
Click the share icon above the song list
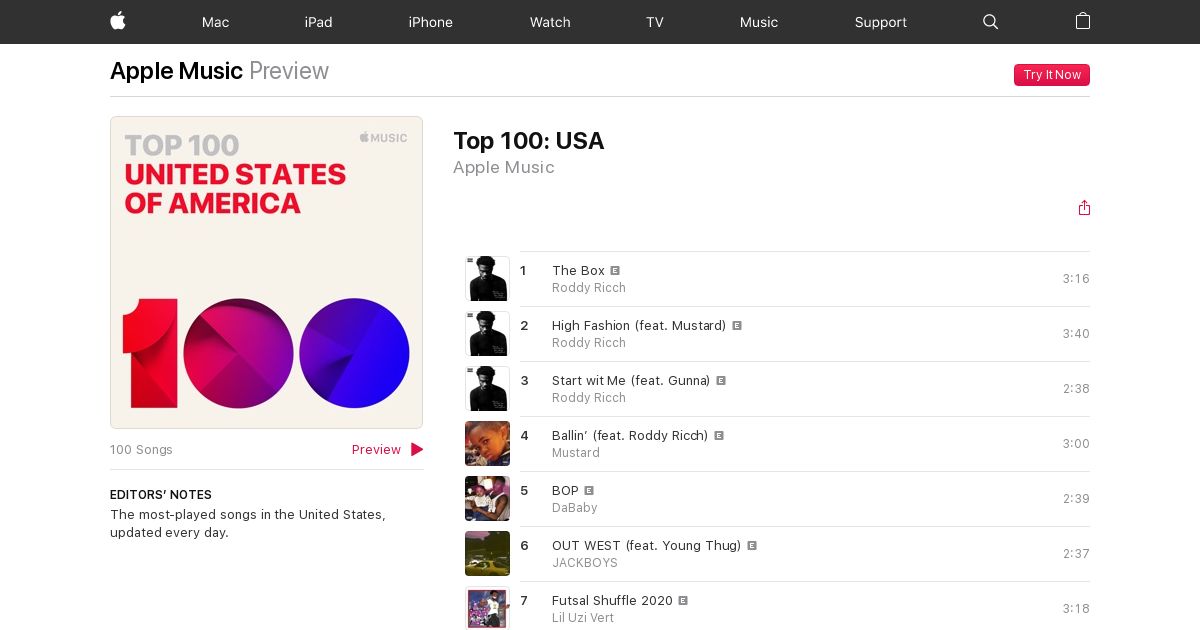(1084, 208)
